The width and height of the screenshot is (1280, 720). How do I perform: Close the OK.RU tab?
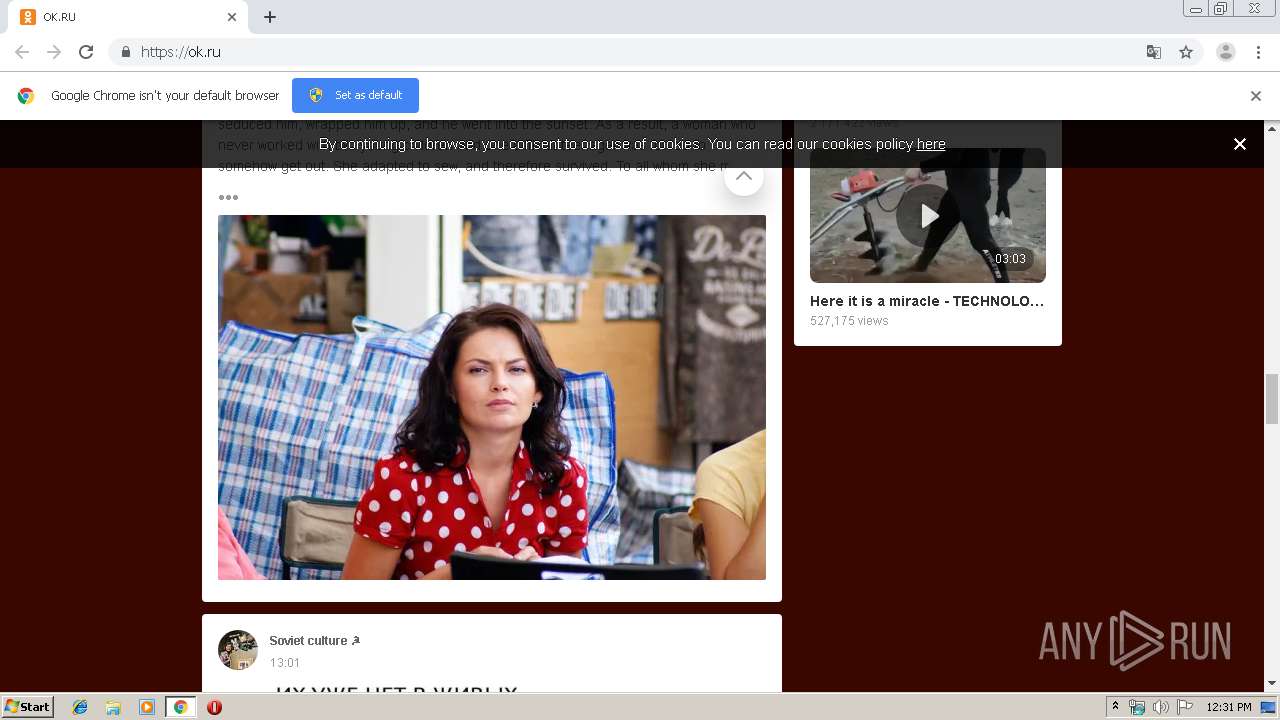tap(232, 17)
